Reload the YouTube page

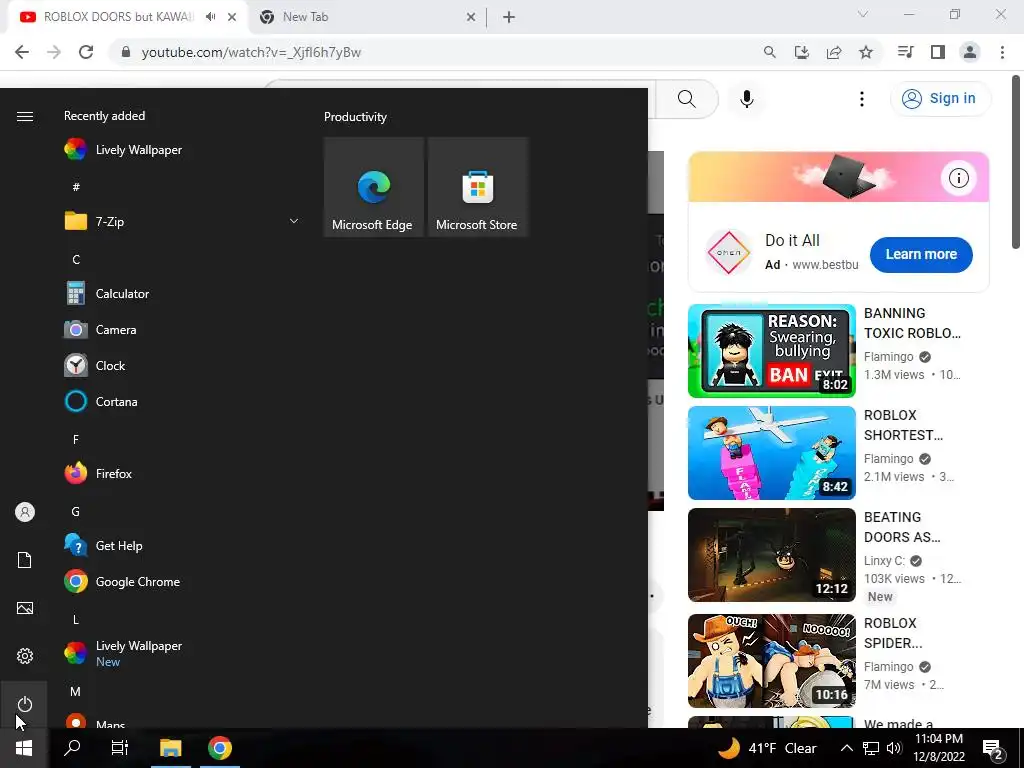tap(86, 52)
